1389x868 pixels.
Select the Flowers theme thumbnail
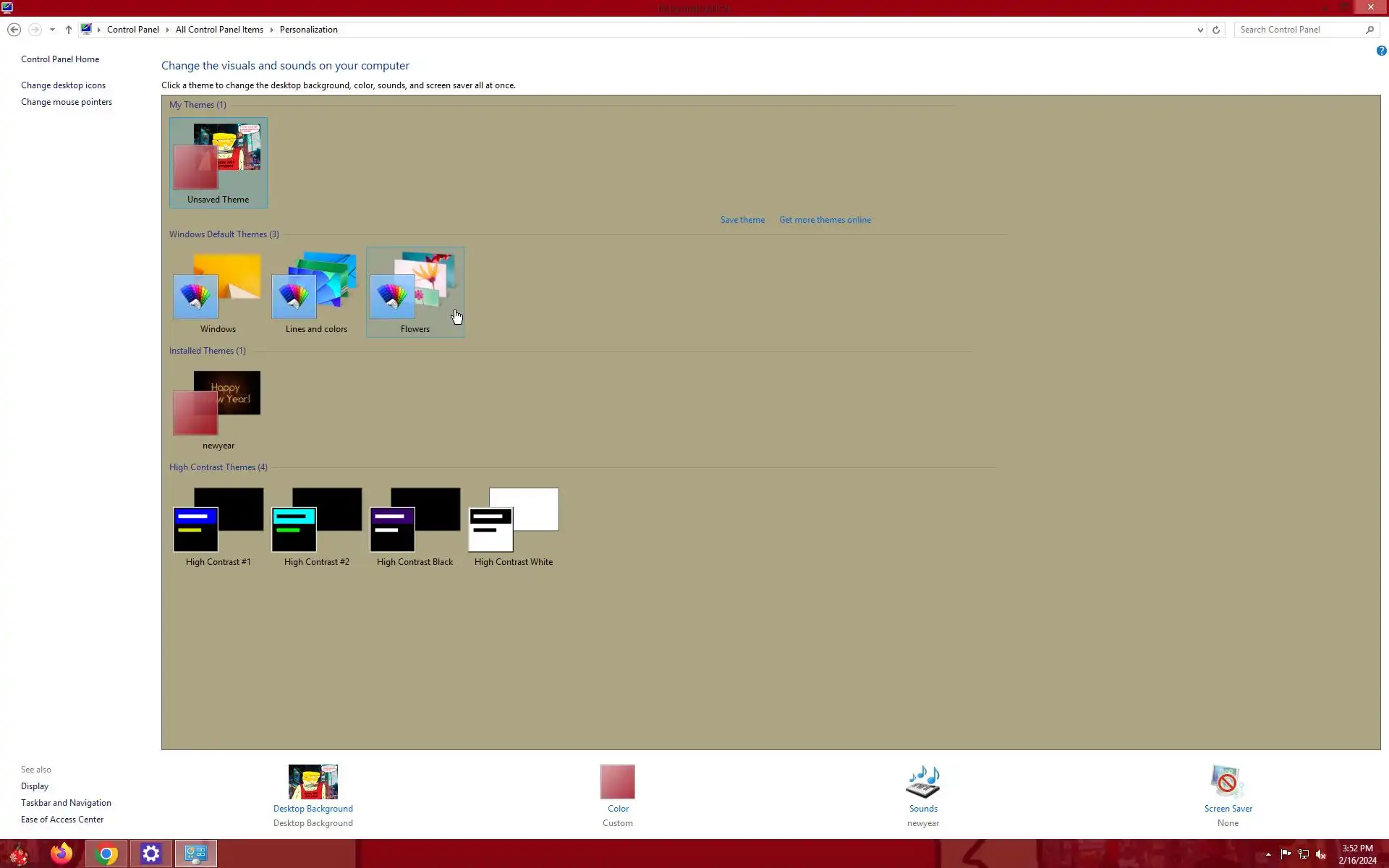tap(415, 288)
